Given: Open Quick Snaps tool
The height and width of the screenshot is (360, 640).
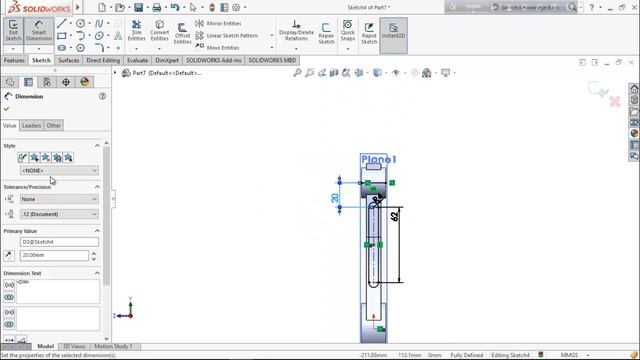Looking at the screenshot, I should click(347, 31).
